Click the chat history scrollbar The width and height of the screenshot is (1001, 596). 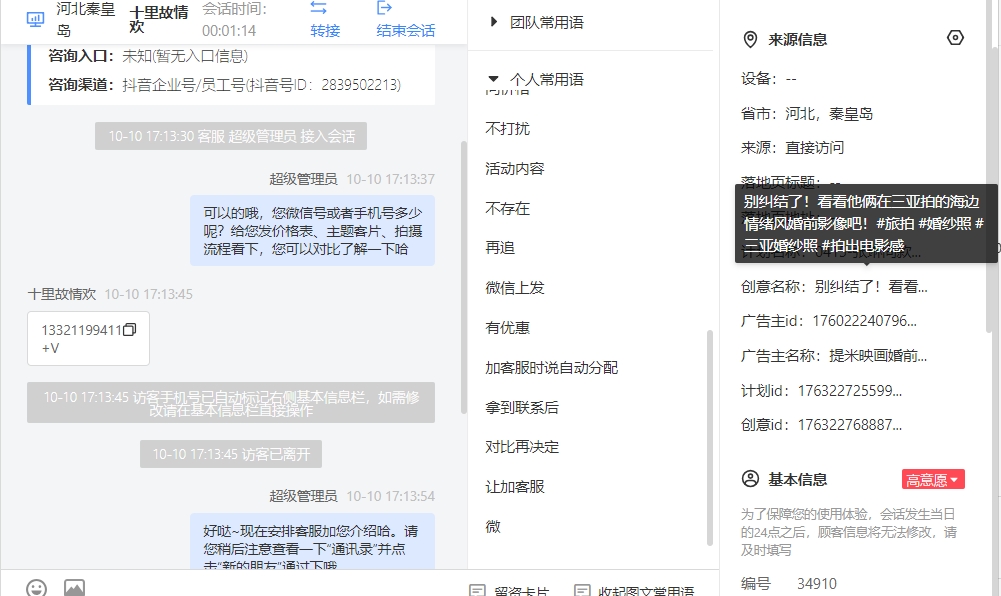(463, 277)
